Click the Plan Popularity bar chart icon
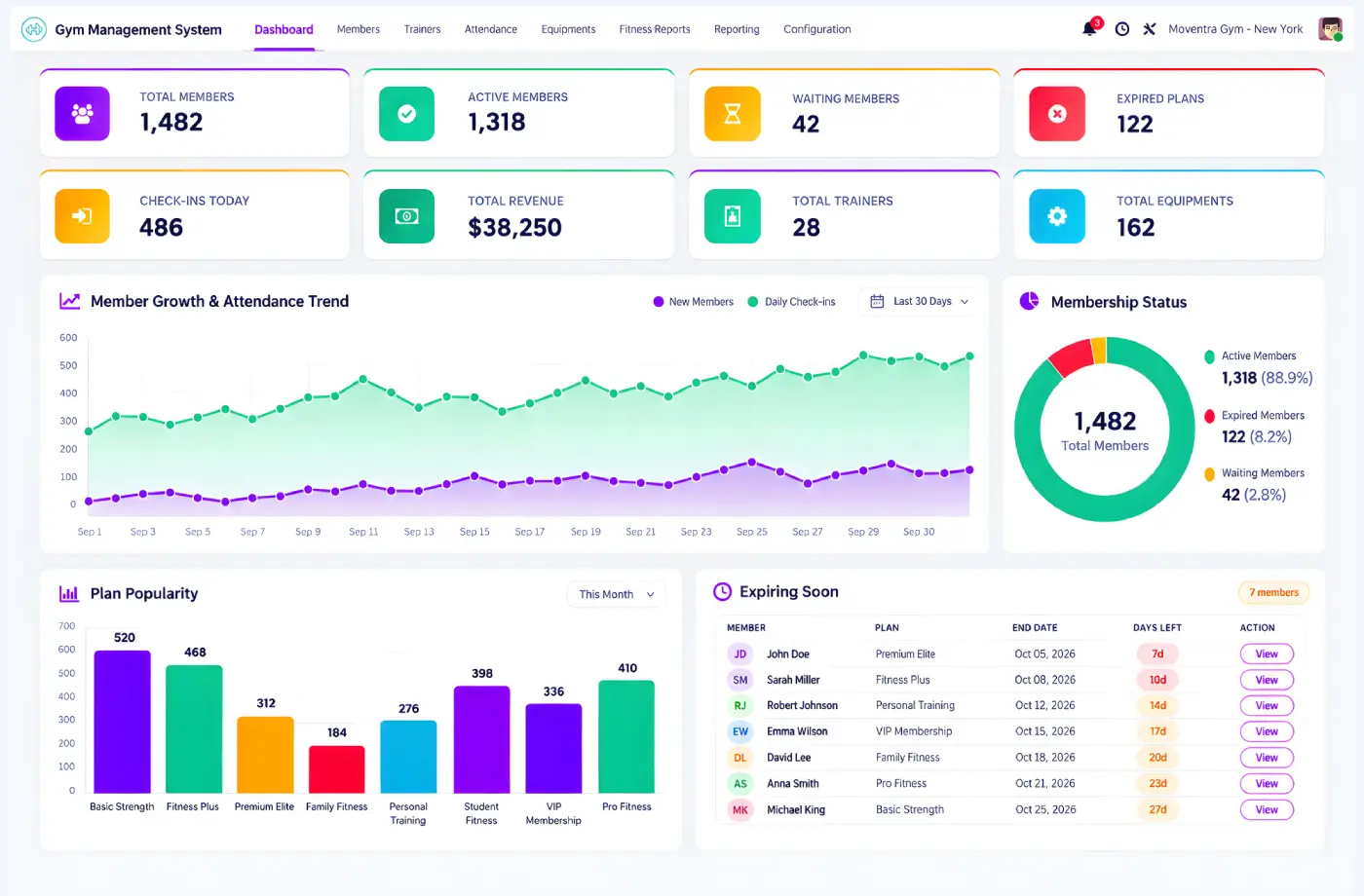Image resolution: width=1364 pixels, height=896 pixels. pos(69,593)
